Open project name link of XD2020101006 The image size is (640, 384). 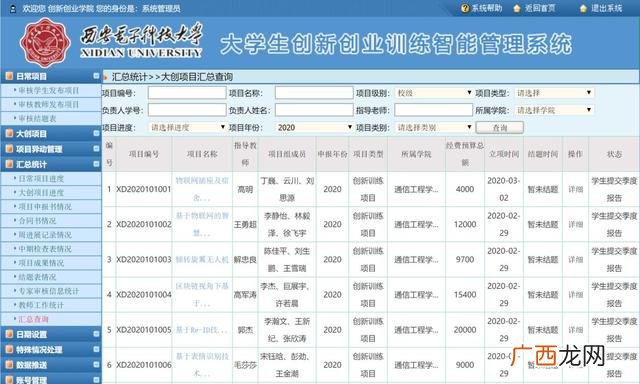pos(202,365)
